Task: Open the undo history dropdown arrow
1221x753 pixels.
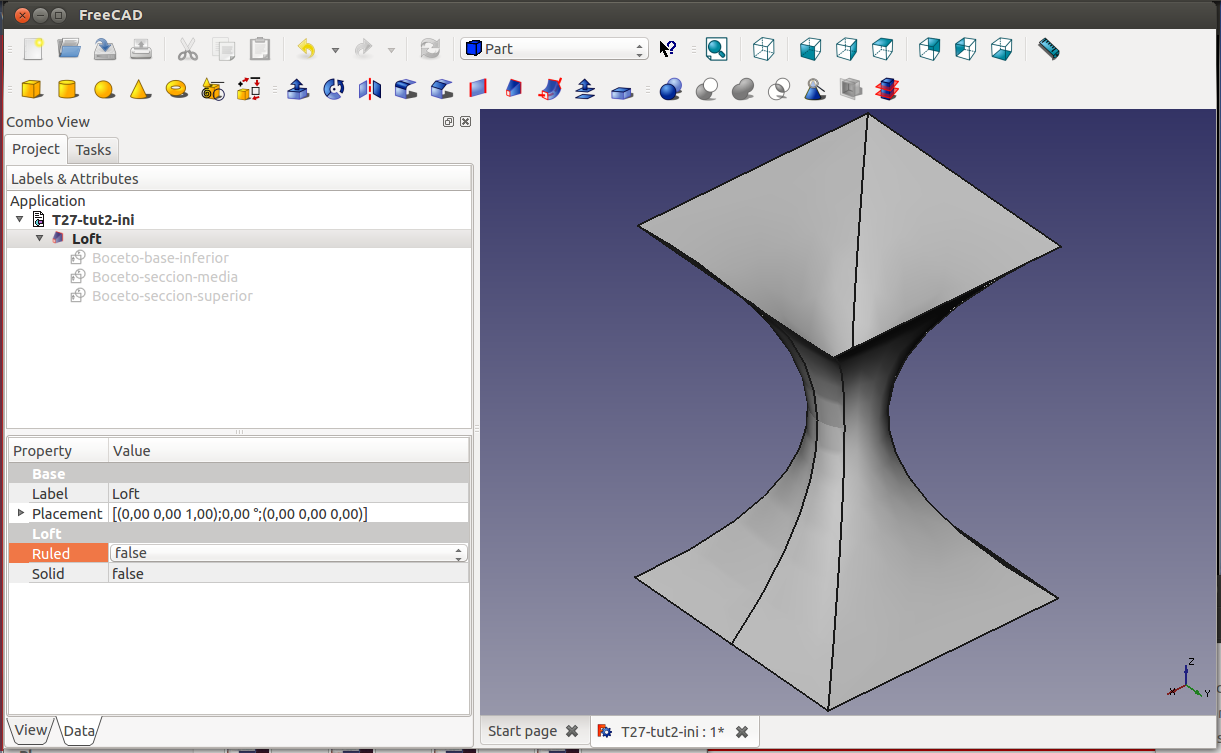Action: click(335, 50)
